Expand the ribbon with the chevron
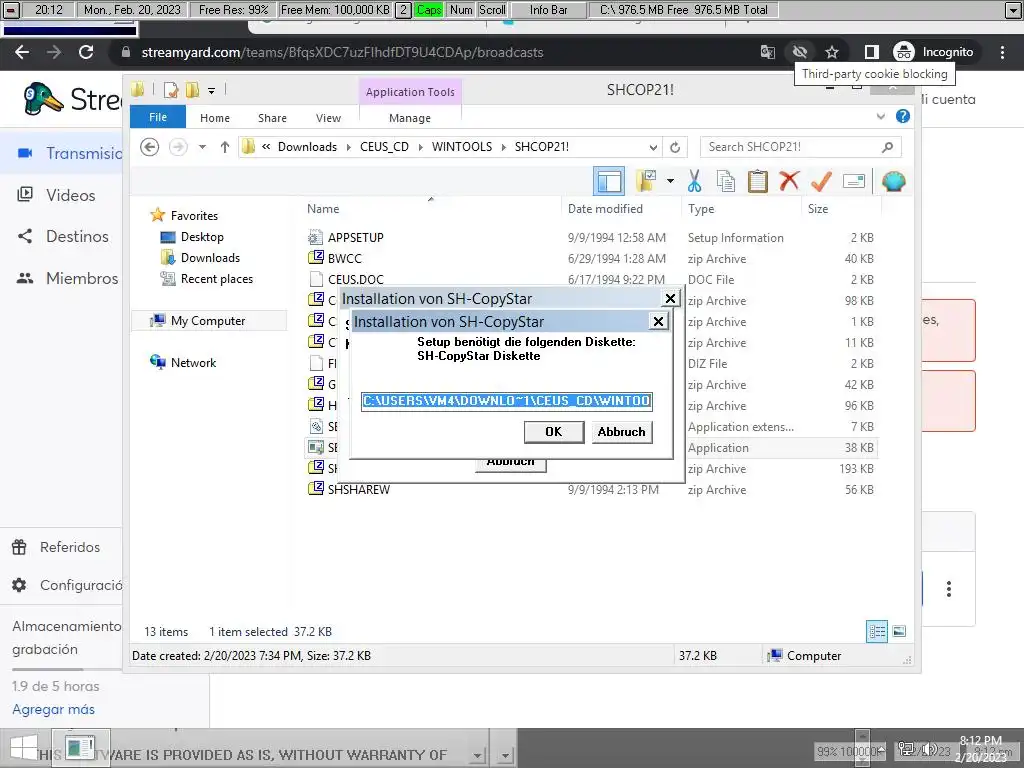1024x768 pixels. (880, 116)
